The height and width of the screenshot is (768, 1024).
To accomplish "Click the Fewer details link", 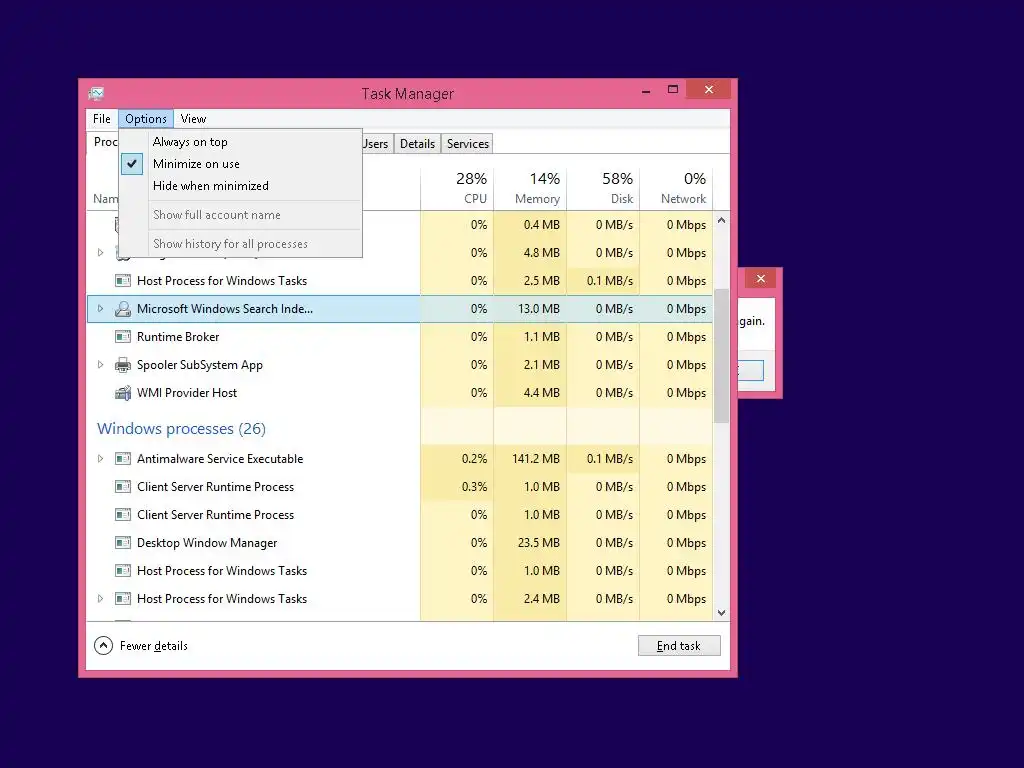I will pyautogui.click(x=153, y=646).
